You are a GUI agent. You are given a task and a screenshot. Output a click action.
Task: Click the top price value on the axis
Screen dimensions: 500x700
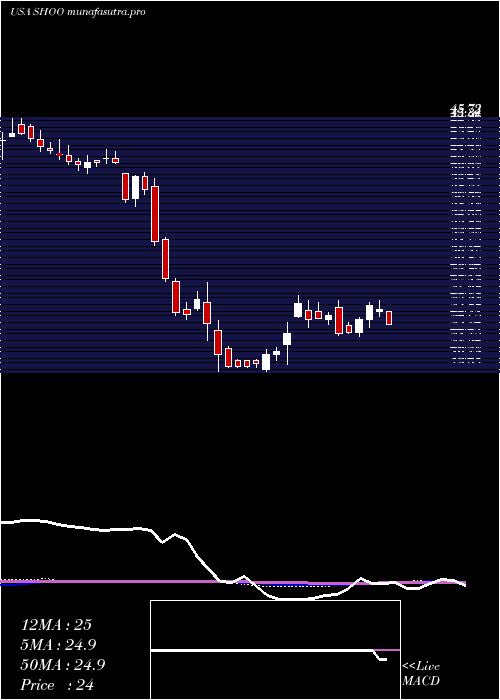(x=466, y=108)
